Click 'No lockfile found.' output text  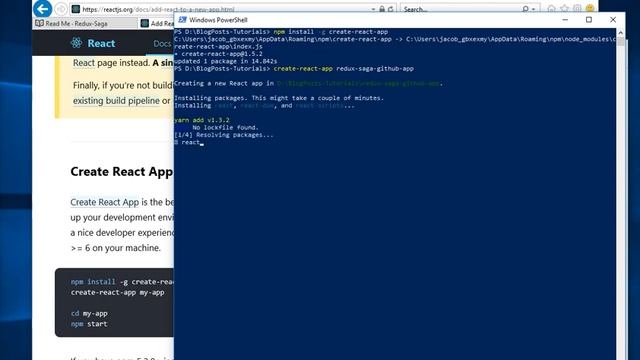pos(225,127)
